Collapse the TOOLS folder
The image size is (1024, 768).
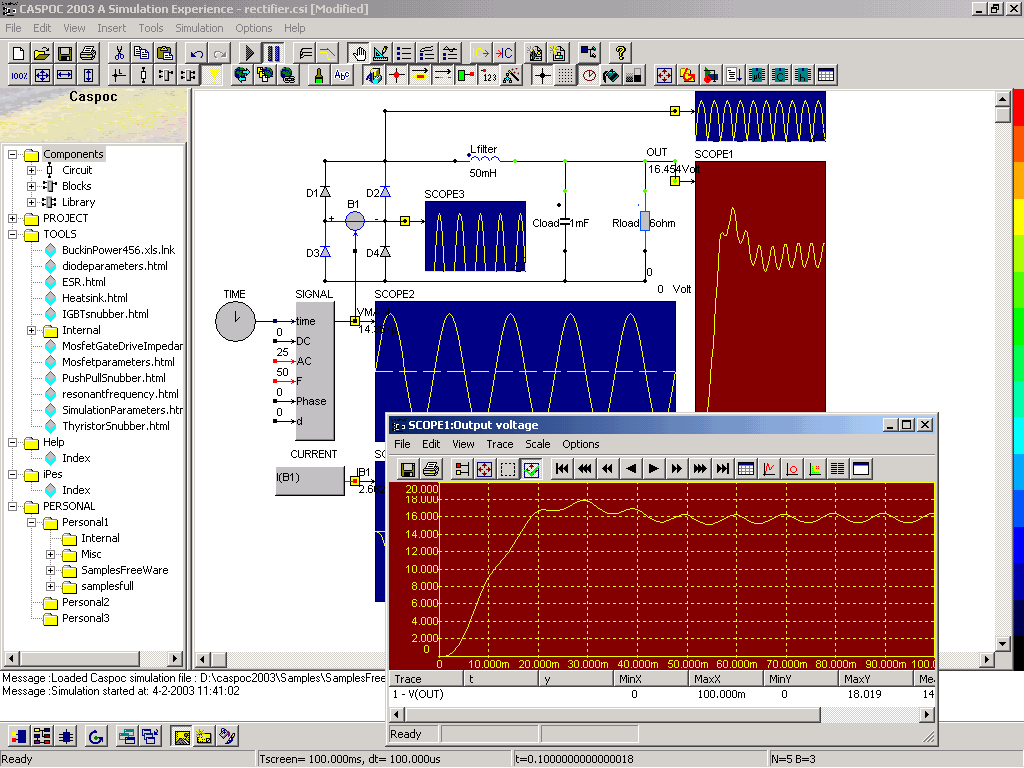click(12, 234)
